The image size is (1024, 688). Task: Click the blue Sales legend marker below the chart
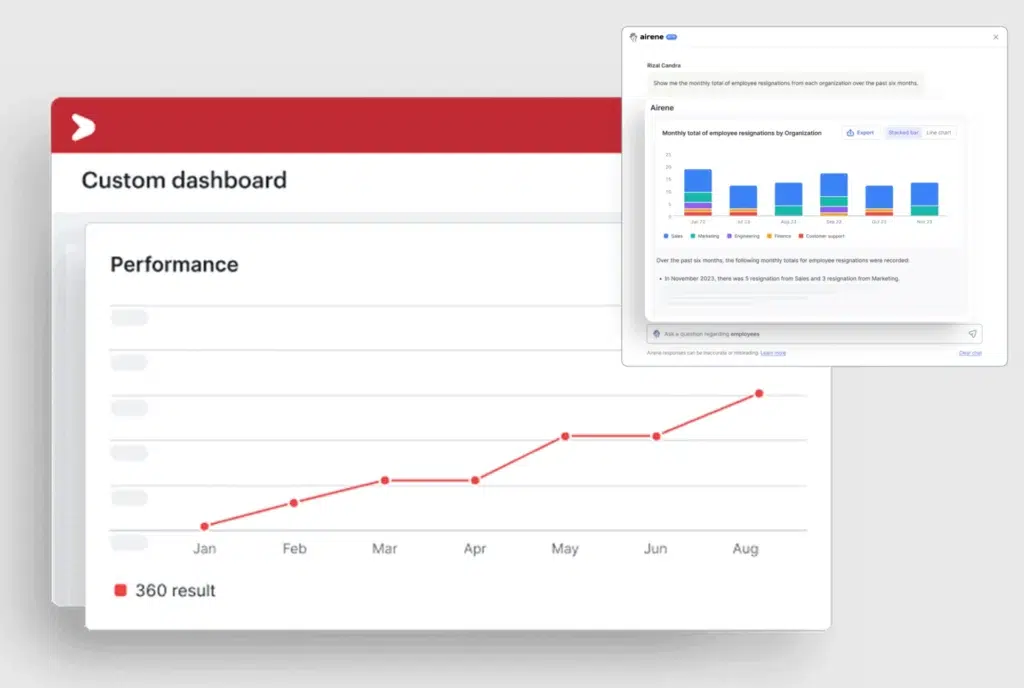[666, 236]
